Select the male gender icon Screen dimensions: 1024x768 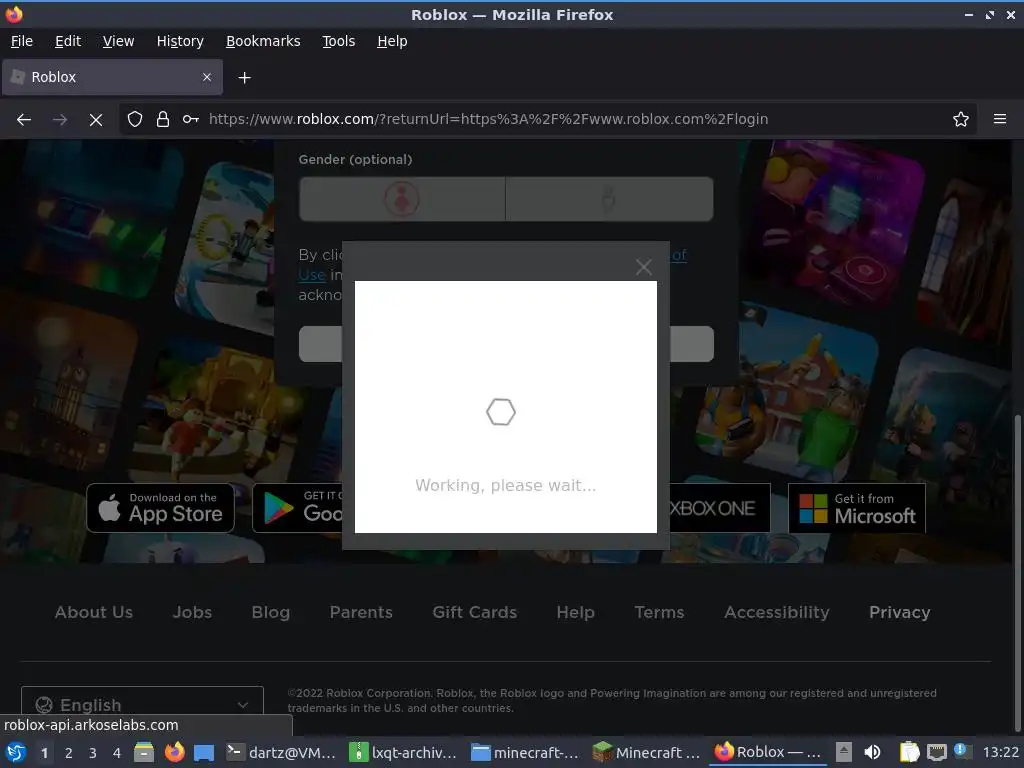coord(609,199)
